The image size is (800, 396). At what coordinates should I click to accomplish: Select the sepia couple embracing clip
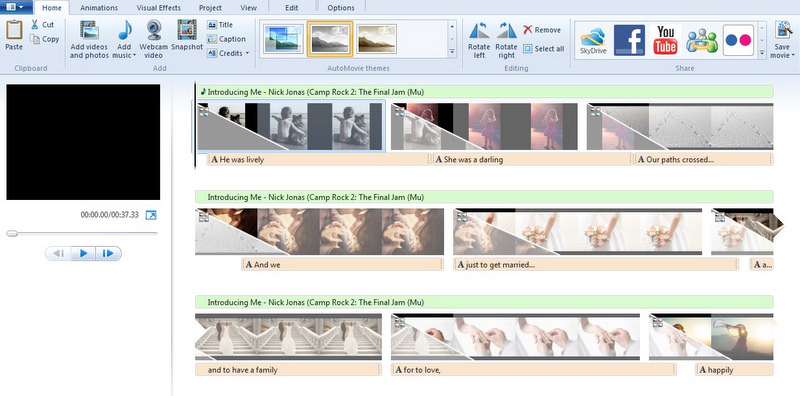319,232
